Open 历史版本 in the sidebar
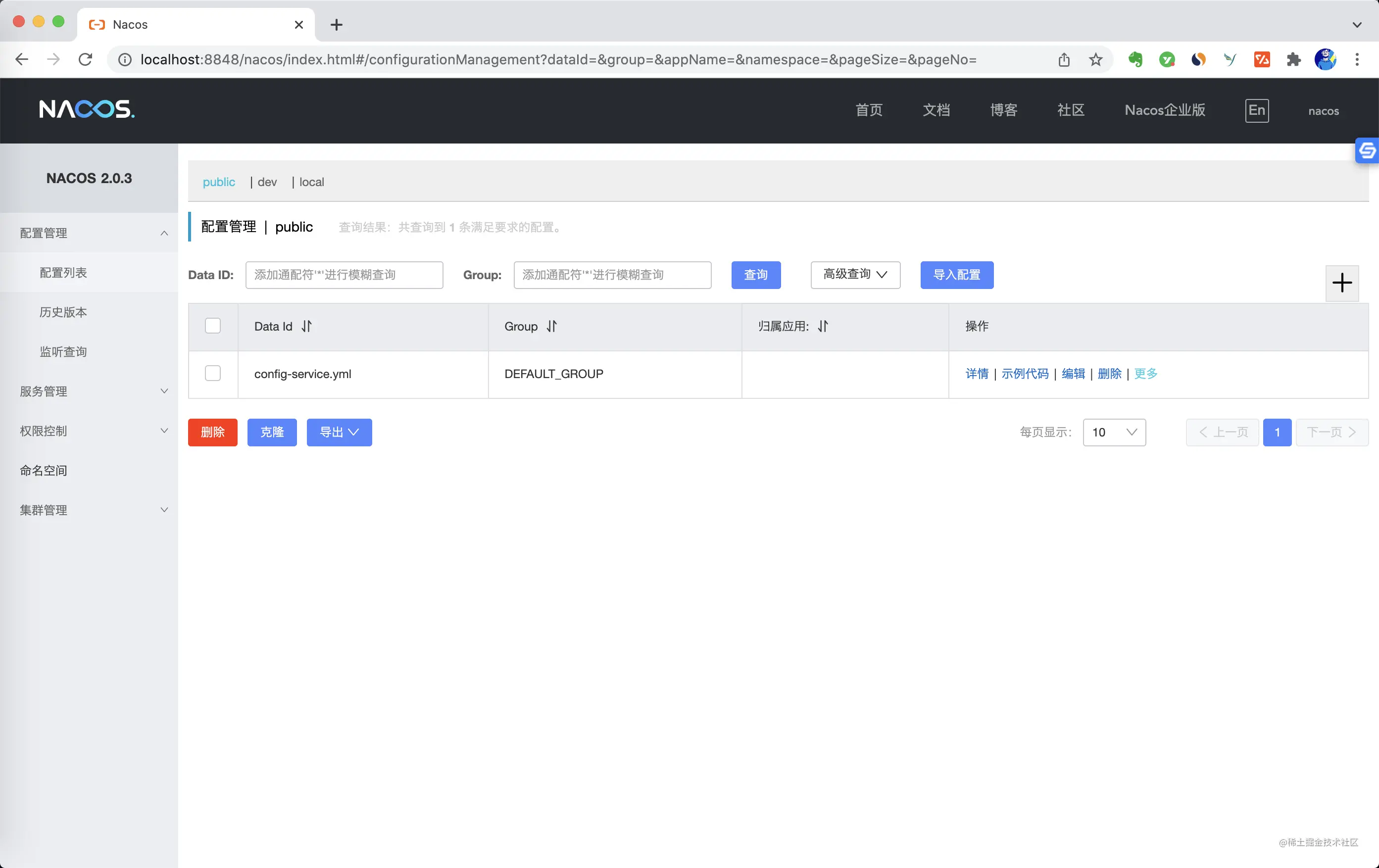 (x=63, y=312)
